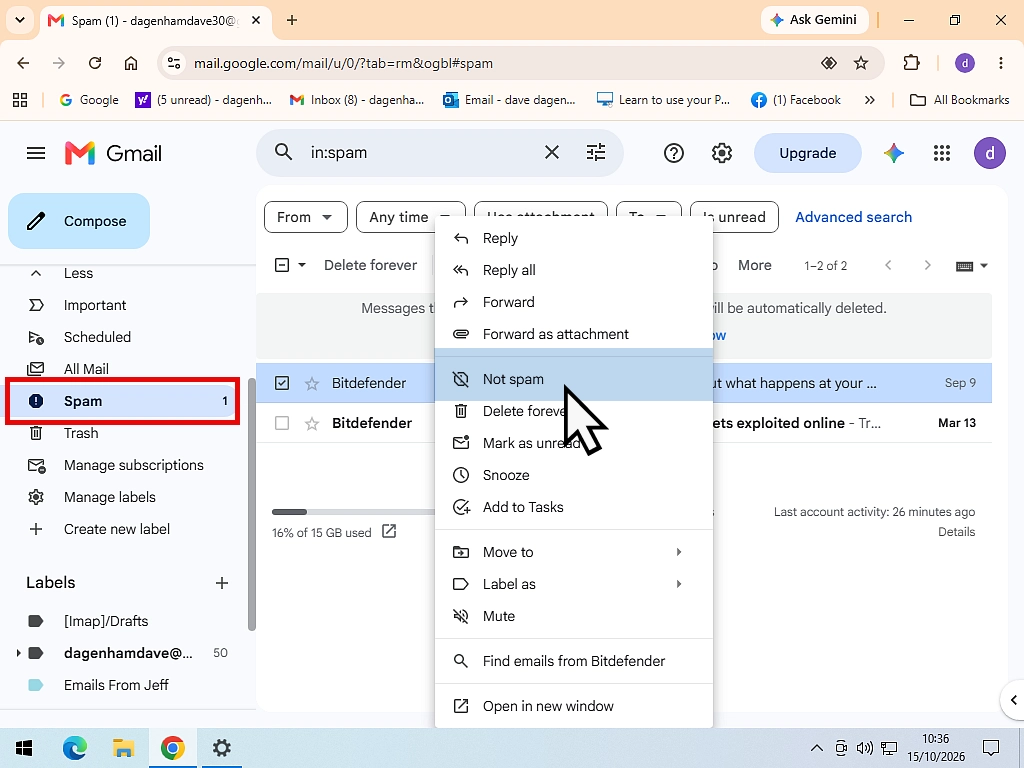Bookmark this page with star icon
Image resolution: width=1024 pixels, height=768 pixels.
[861, 63]
